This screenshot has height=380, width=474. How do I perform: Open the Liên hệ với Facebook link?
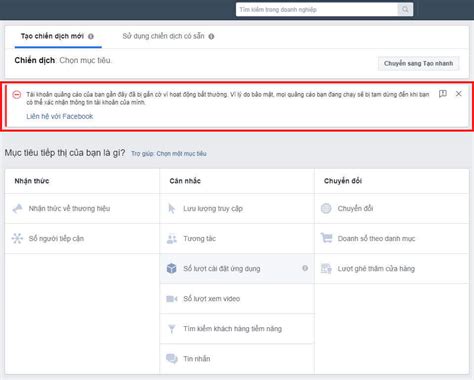[x=60, y=116]
